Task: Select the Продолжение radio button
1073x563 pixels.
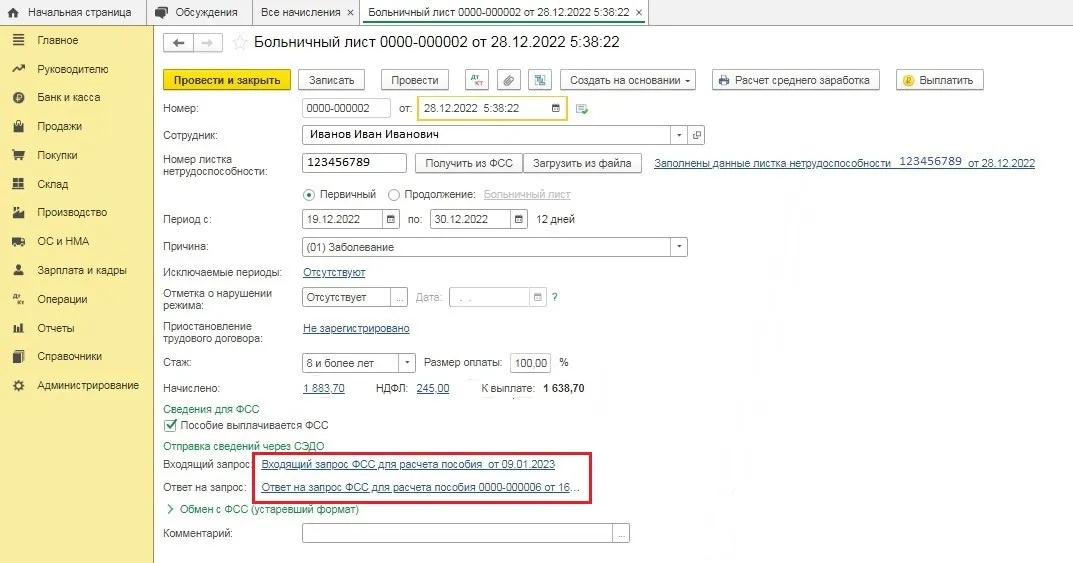Action: coord(394,195)
